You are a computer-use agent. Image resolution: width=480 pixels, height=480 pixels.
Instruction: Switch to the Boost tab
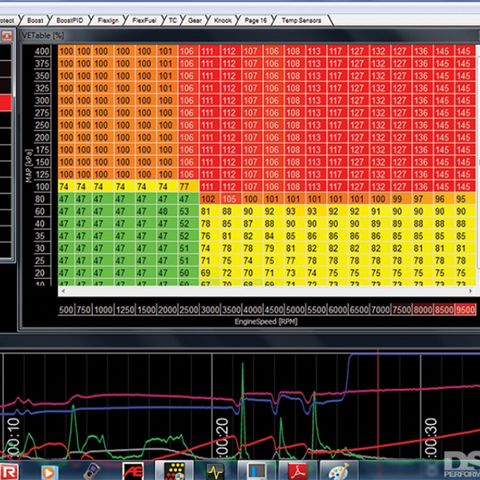pos(35,20)
